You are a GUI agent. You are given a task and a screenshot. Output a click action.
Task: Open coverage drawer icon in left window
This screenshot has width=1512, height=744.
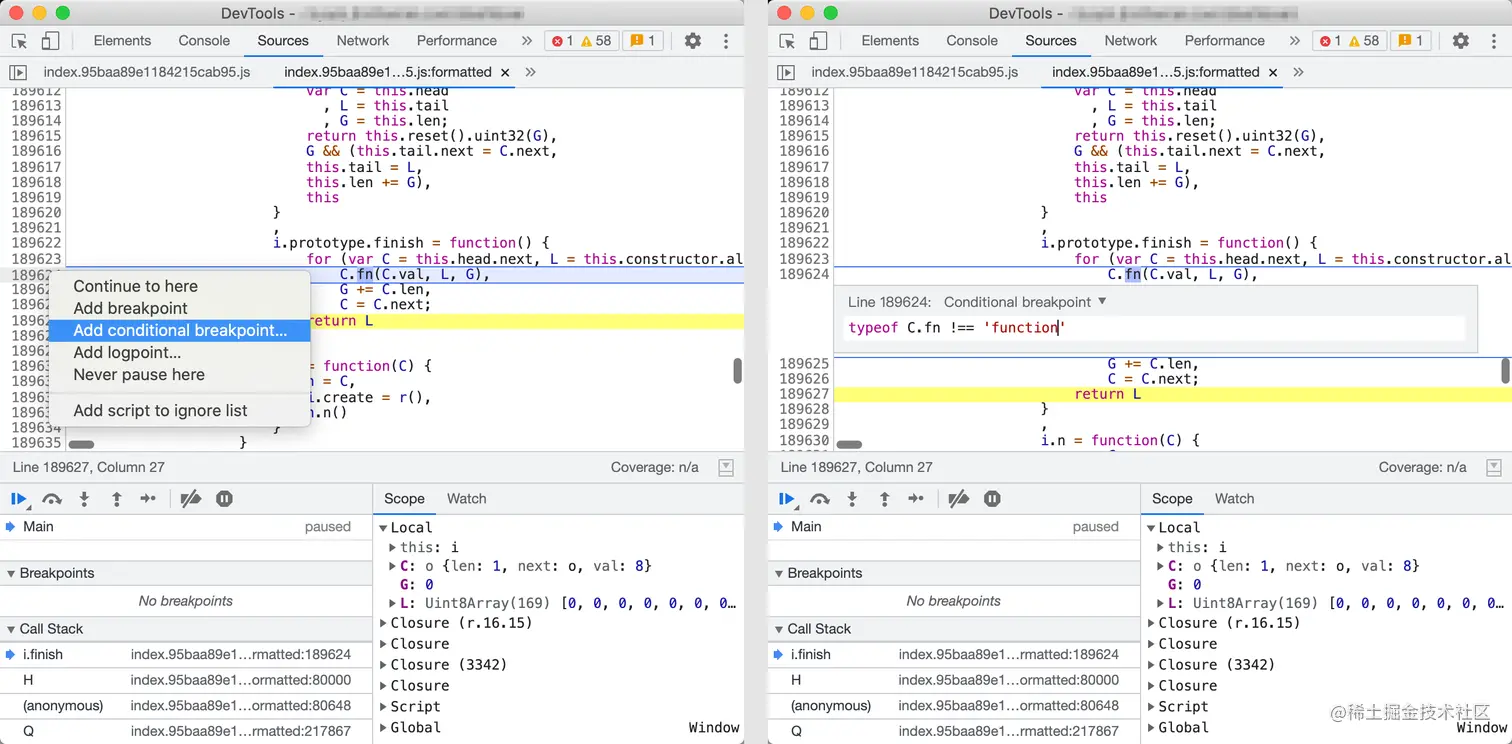[726, 467]
